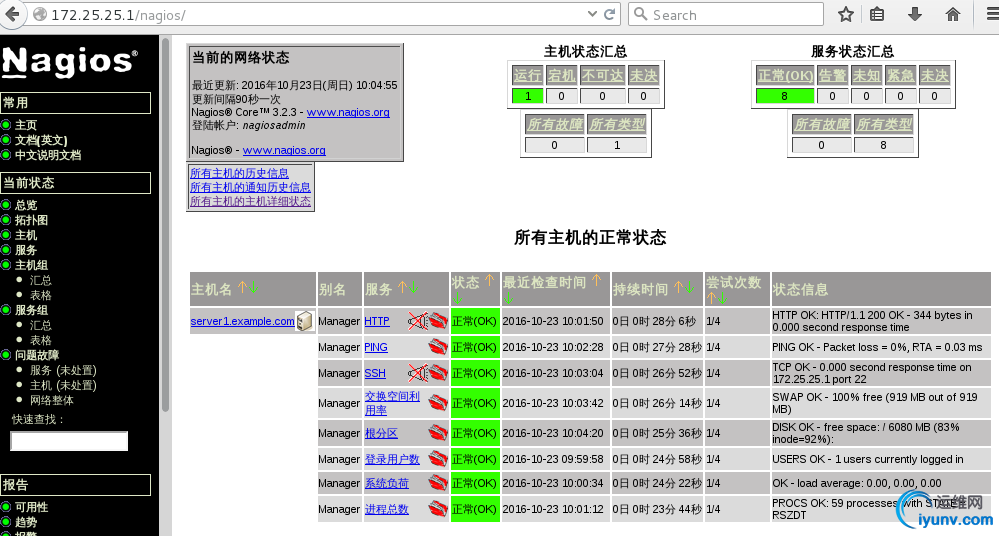Sort 主机名 column descending with down arrow
Image resolution: width=999 pixels, height=536 pixels.
click(253, 287)
